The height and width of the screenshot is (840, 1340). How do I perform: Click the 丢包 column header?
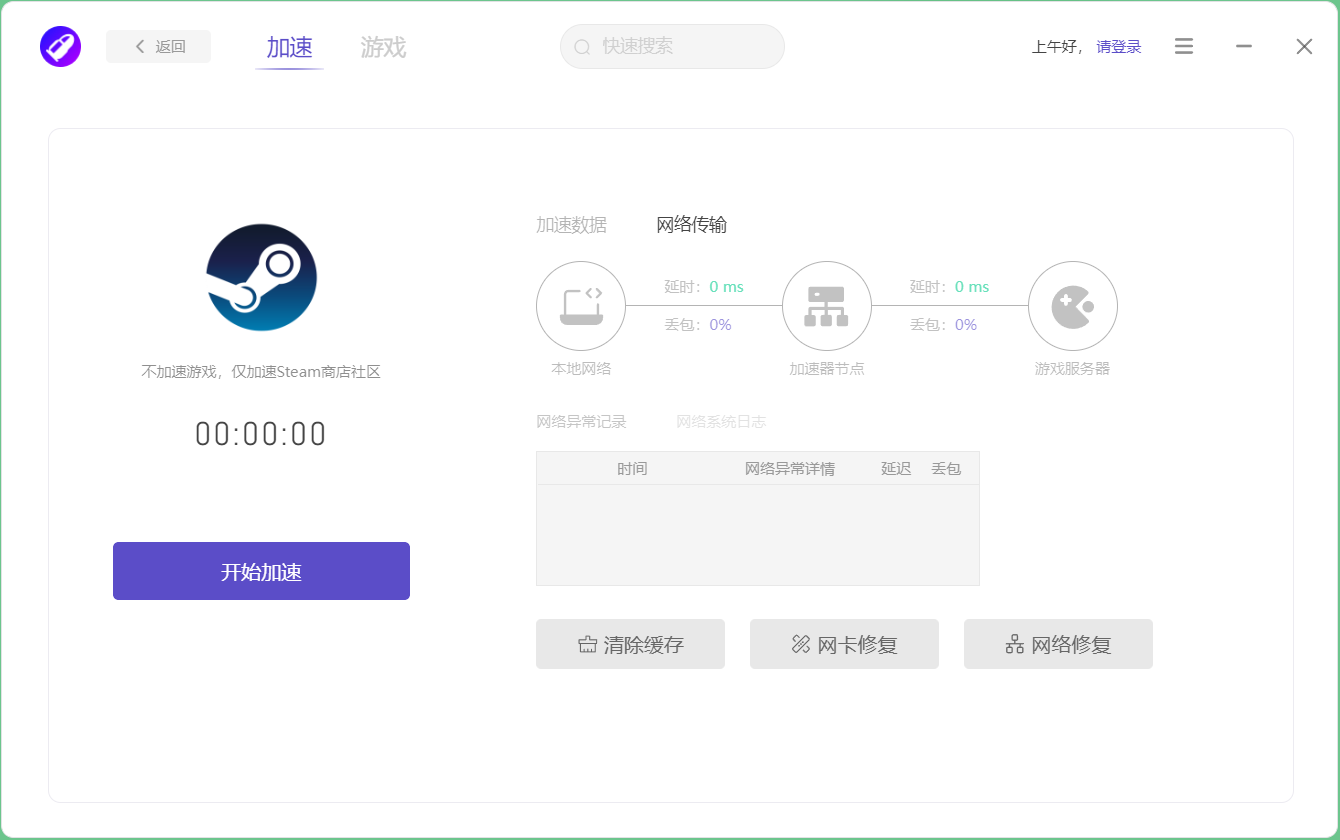pyautogui.click(x=946, y=468)
